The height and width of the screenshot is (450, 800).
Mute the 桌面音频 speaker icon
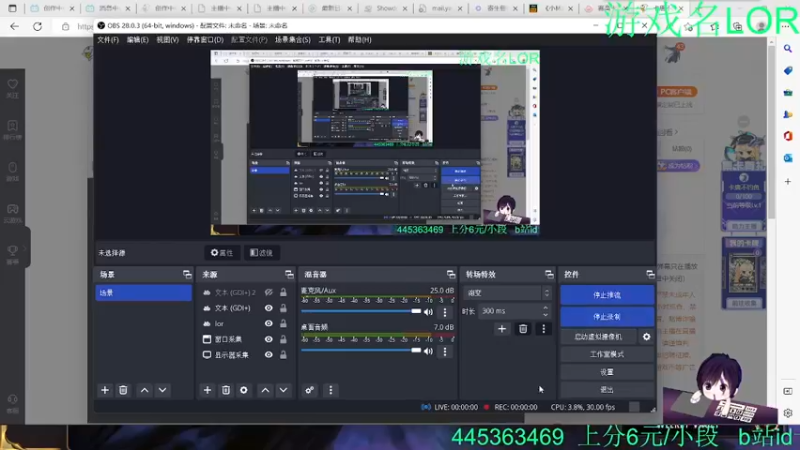[x=428, y=351]
